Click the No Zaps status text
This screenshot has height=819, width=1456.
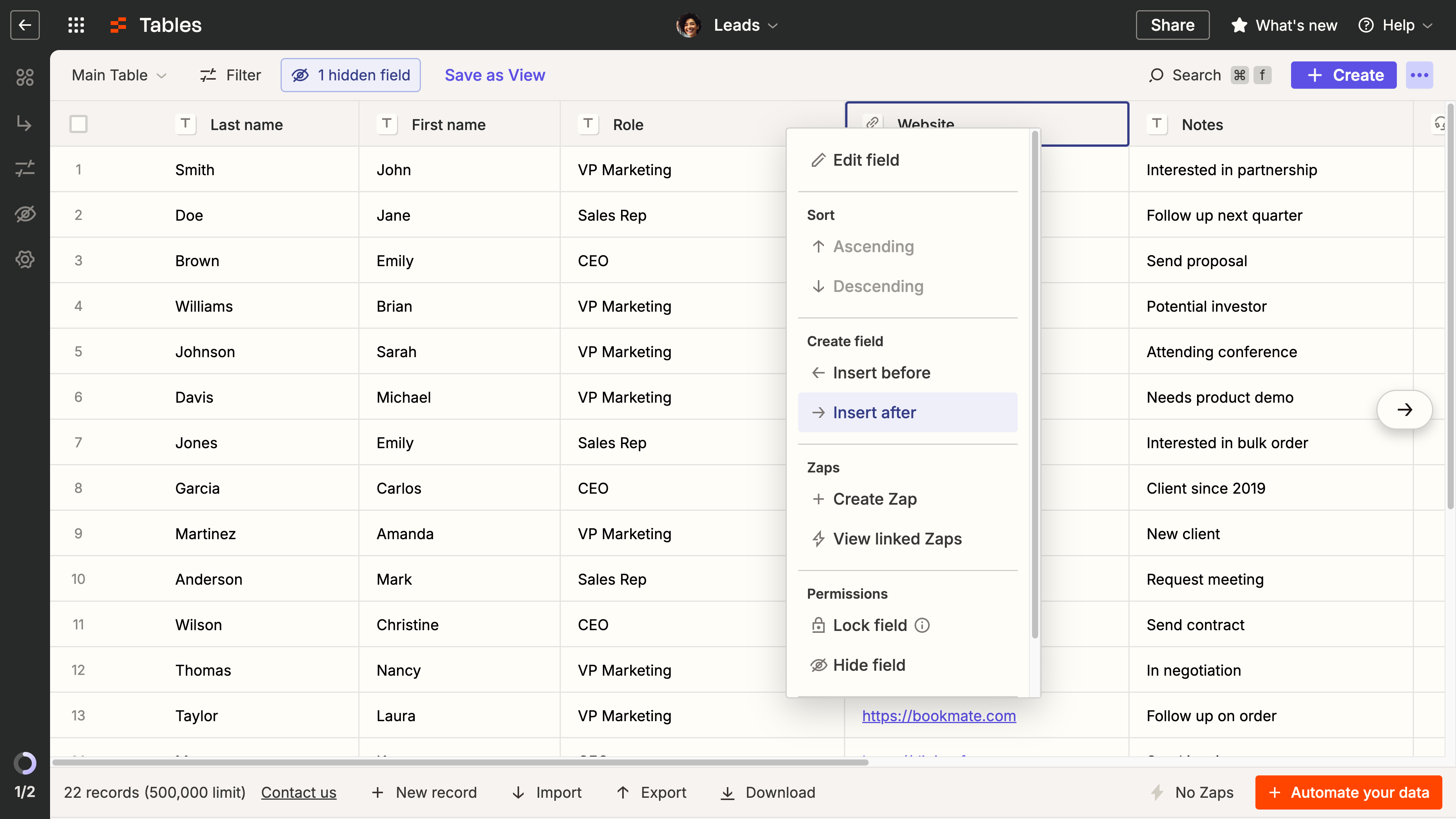tap(1204, 792)
